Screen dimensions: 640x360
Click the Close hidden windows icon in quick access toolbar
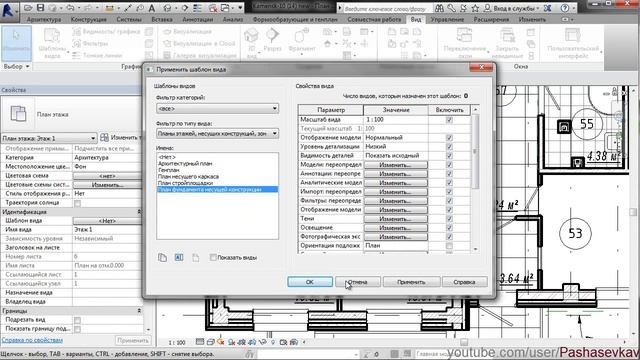point(213,8)
